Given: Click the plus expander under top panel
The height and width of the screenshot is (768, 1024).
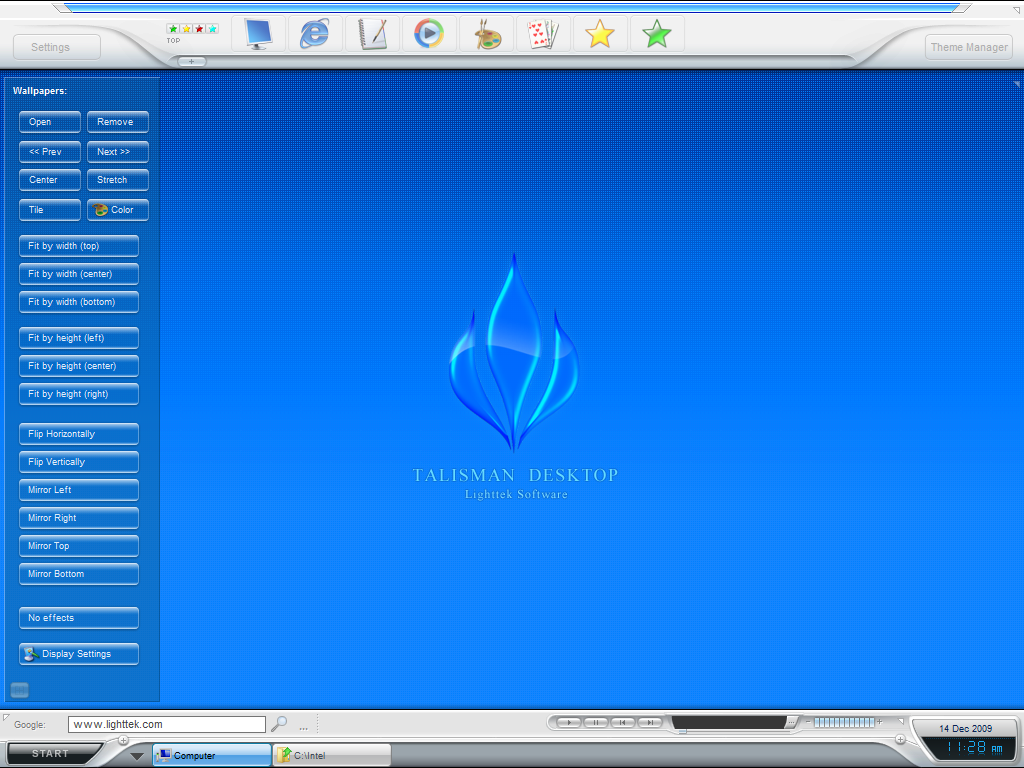Looking at the screenshot, I should [192, 62].
